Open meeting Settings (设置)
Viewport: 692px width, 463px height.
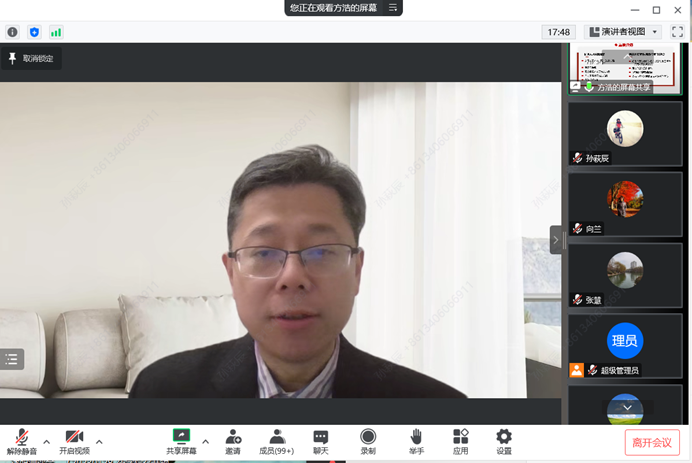pos(504,441)
